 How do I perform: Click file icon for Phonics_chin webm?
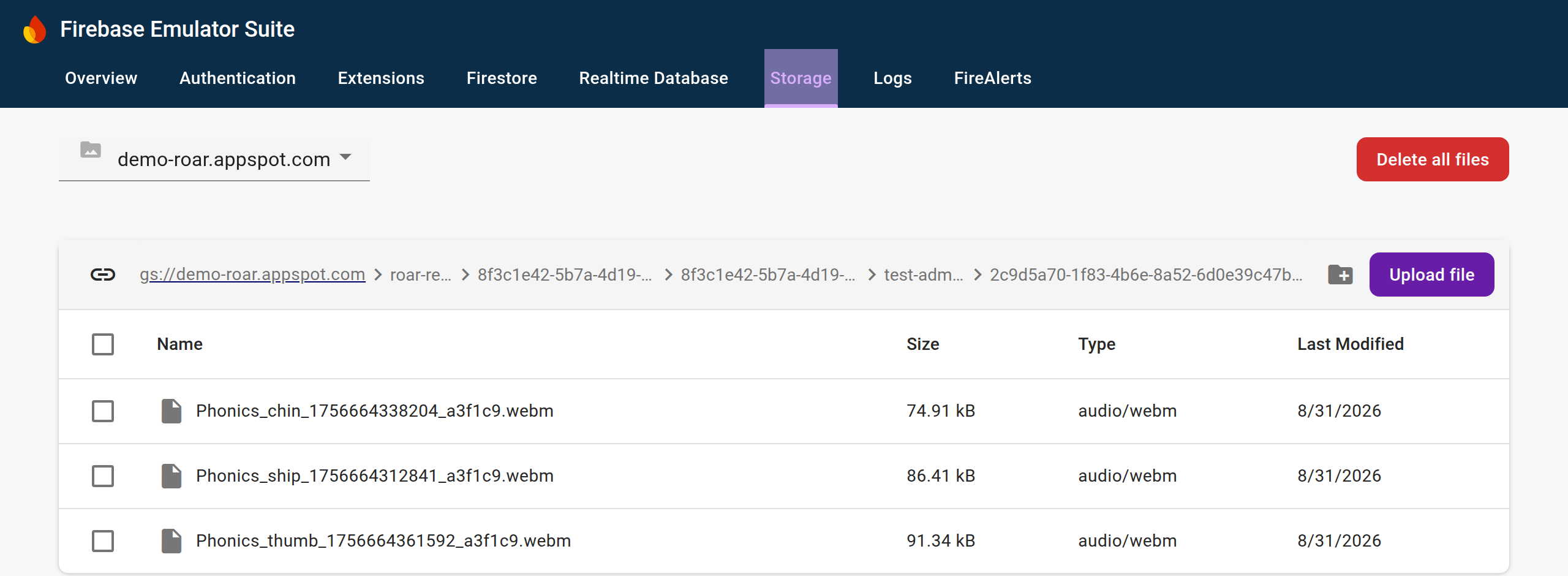171,411
